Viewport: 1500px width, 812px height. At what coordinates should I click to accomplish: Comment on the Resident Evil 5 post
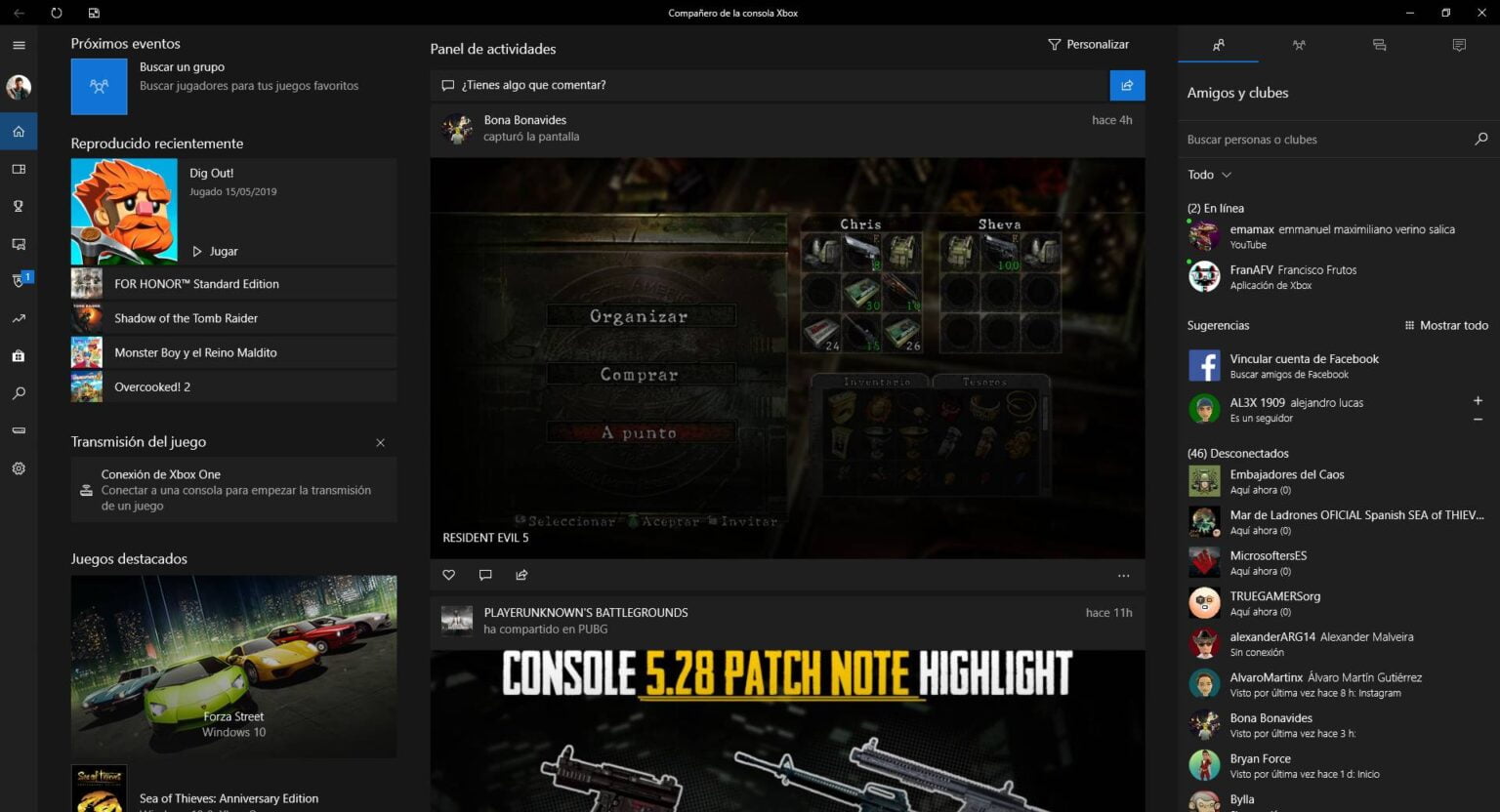(485, 575)
